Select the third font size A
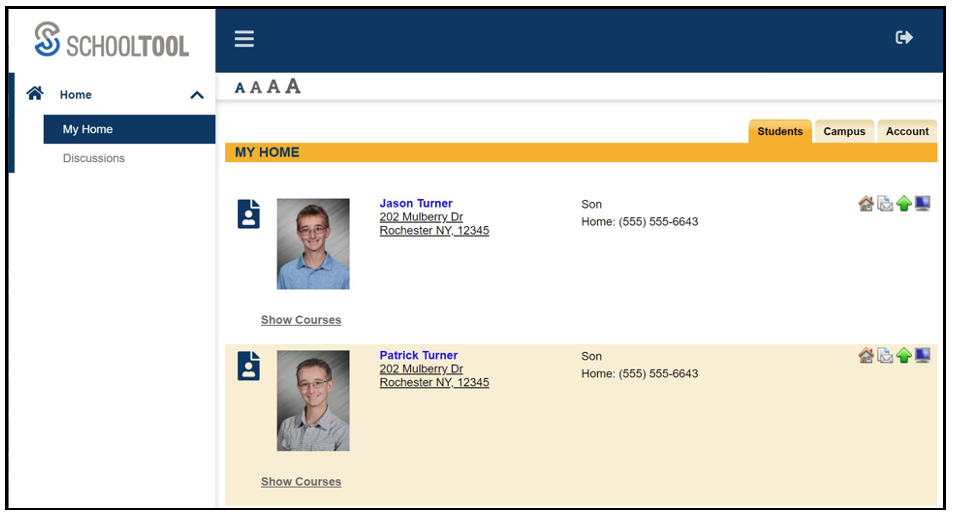This screenshot has width=955, height=517. tap(273, 86)
